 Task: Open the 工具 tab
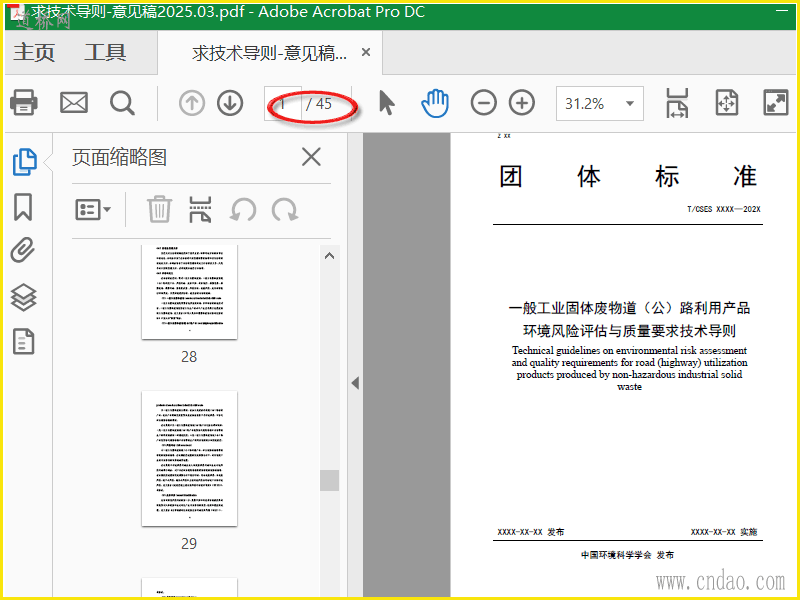(105, 52)
